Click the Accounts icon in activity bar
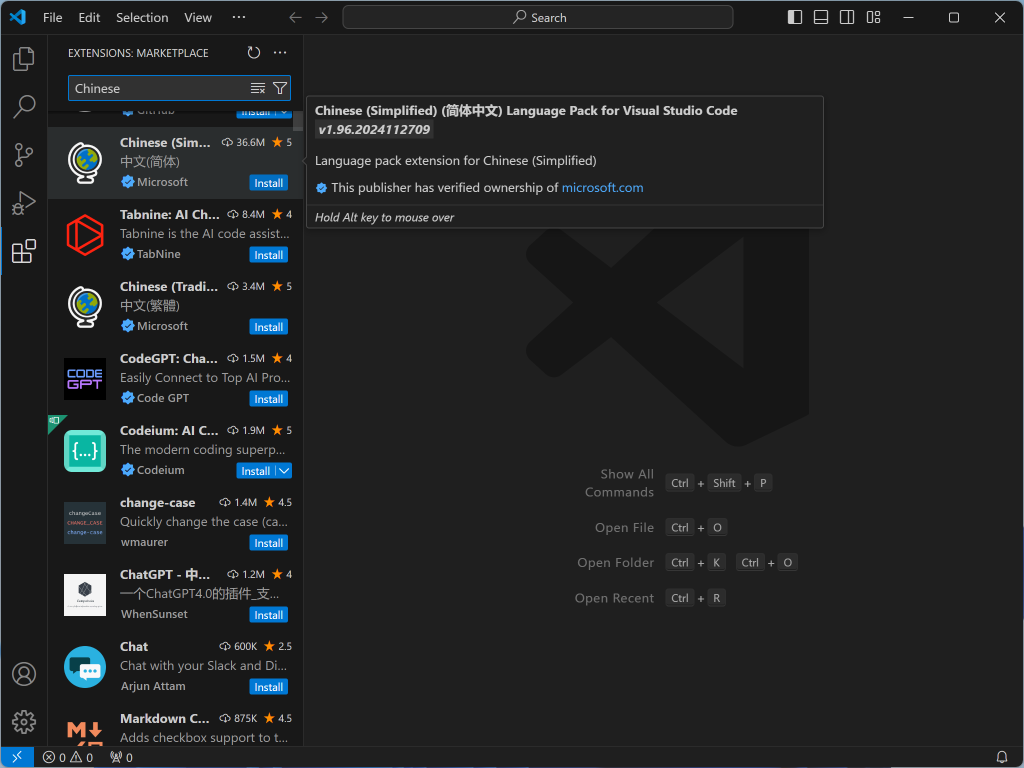 point(24,674)
